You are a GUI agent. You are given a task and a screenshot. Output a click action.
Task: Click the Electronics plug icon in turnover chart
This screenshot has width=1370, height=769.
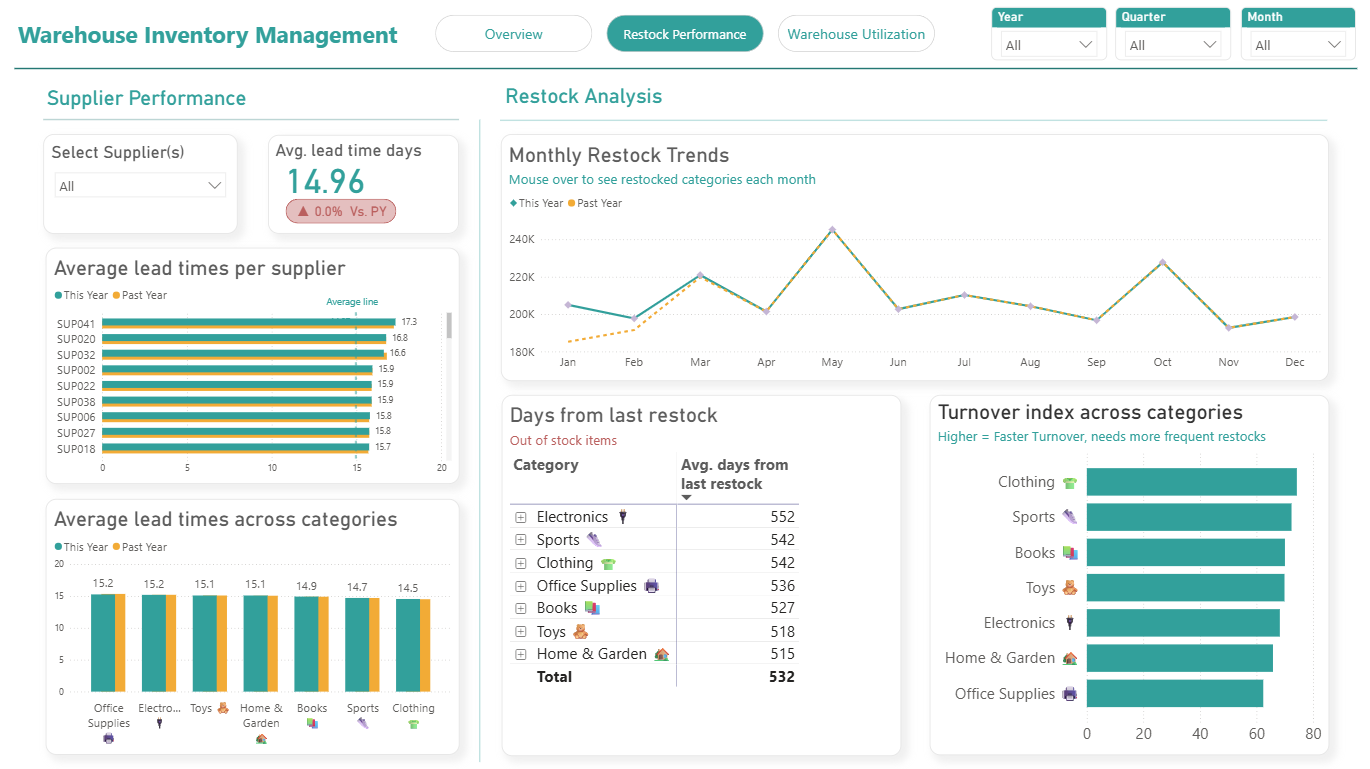click(1070, 623)
